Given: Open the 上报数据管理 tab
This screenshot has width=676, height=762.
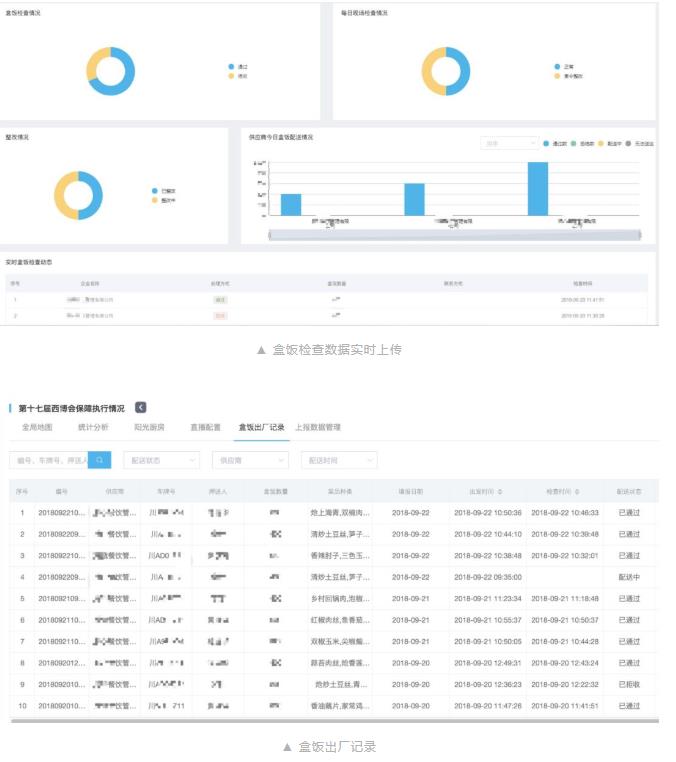Looking at the screenshot, I should [317, 428].
